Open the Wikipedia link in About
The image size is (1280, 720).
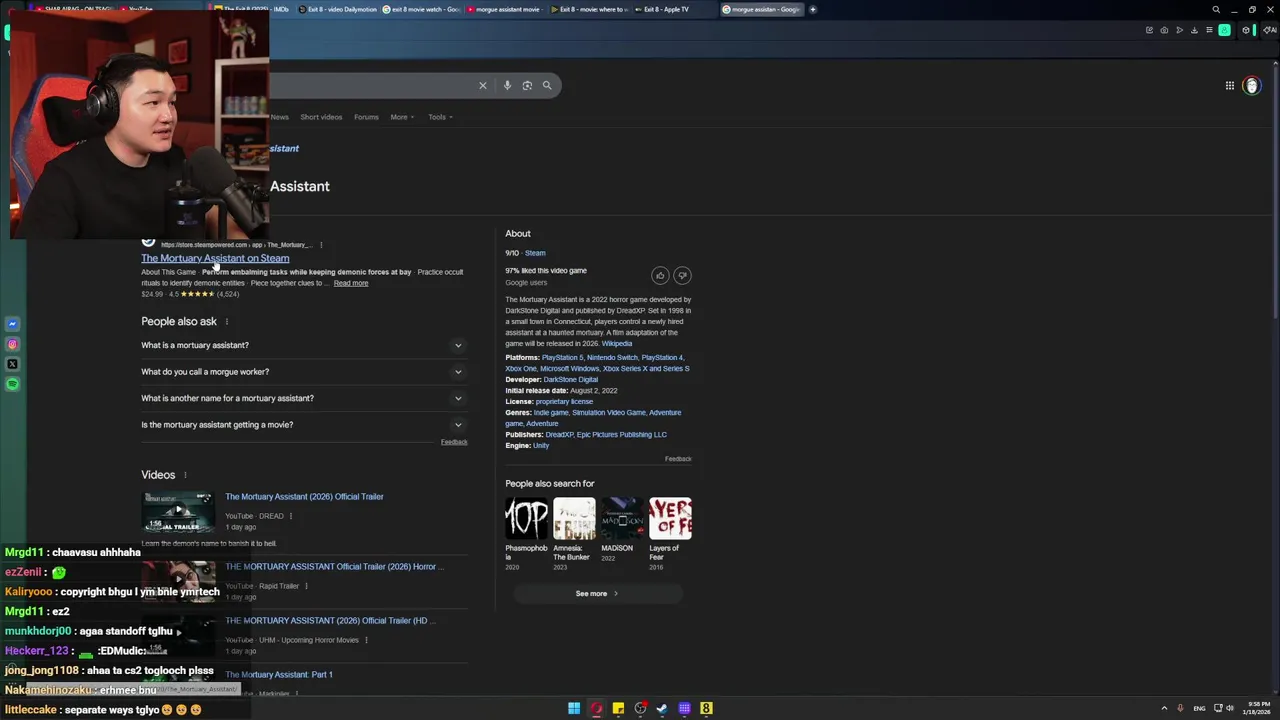(617, 343)
